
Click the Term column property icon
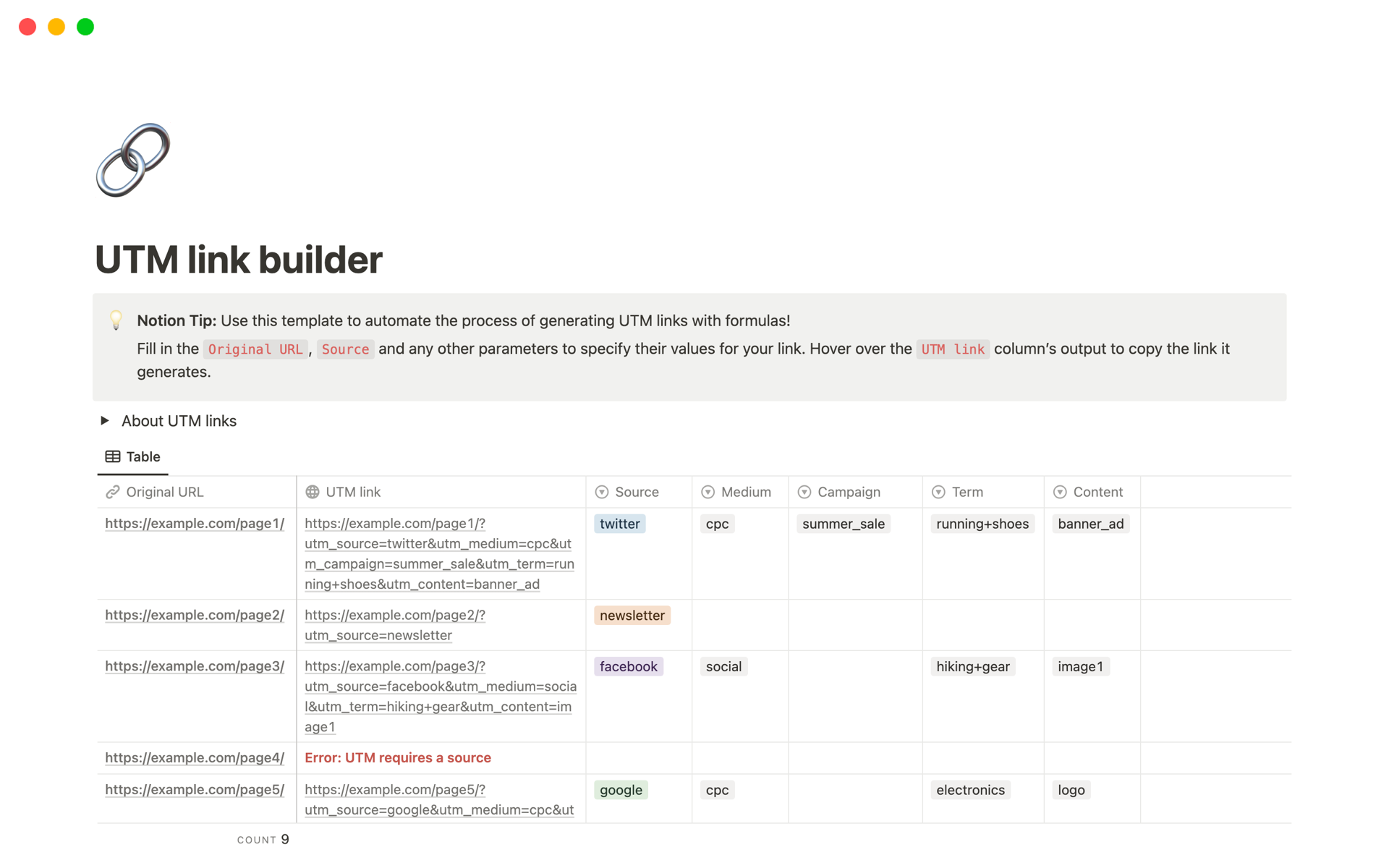click(x=938, y=491)
